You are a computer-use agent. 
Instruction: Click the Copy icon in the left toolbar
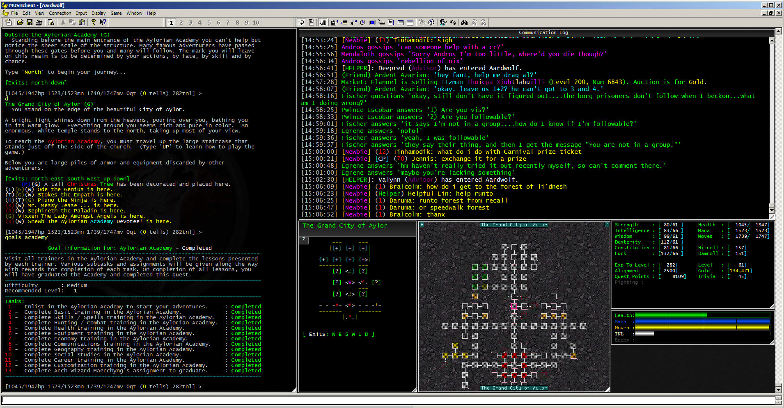[x=72, y=22]
